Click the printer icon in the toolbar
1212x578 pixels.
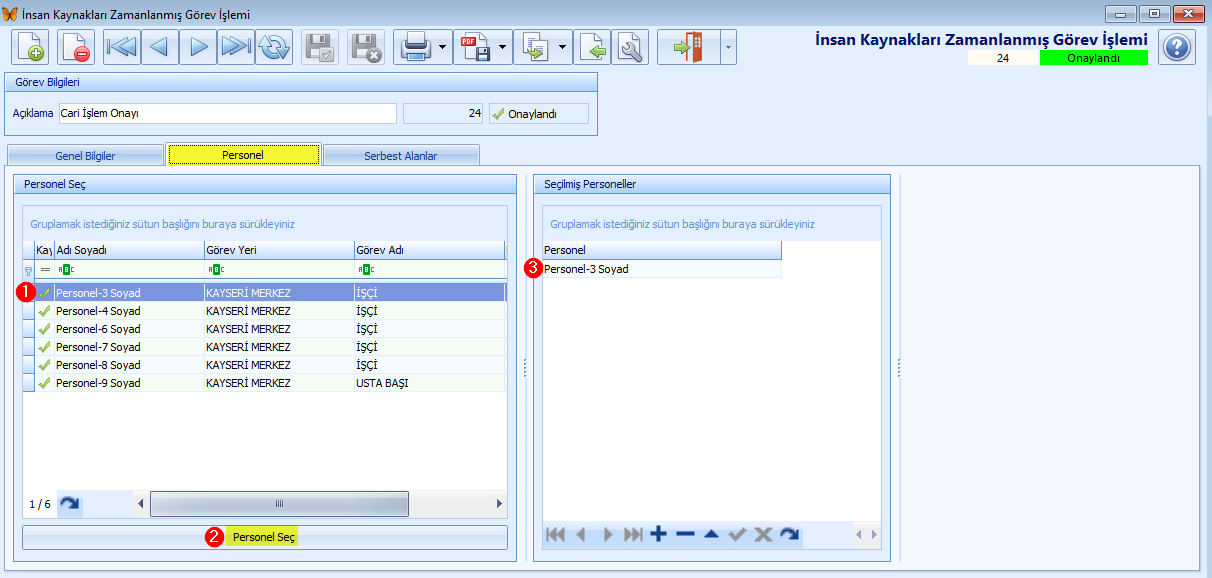pyautogui.click(x=415, y=47)
